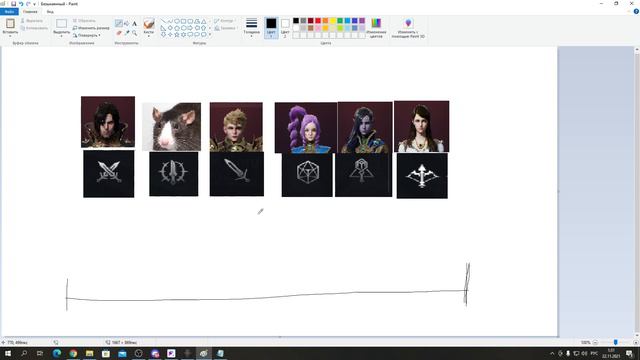640x360 pixels.
Task: Choose the Right arrow shape
Action: (x=190, y=28)
